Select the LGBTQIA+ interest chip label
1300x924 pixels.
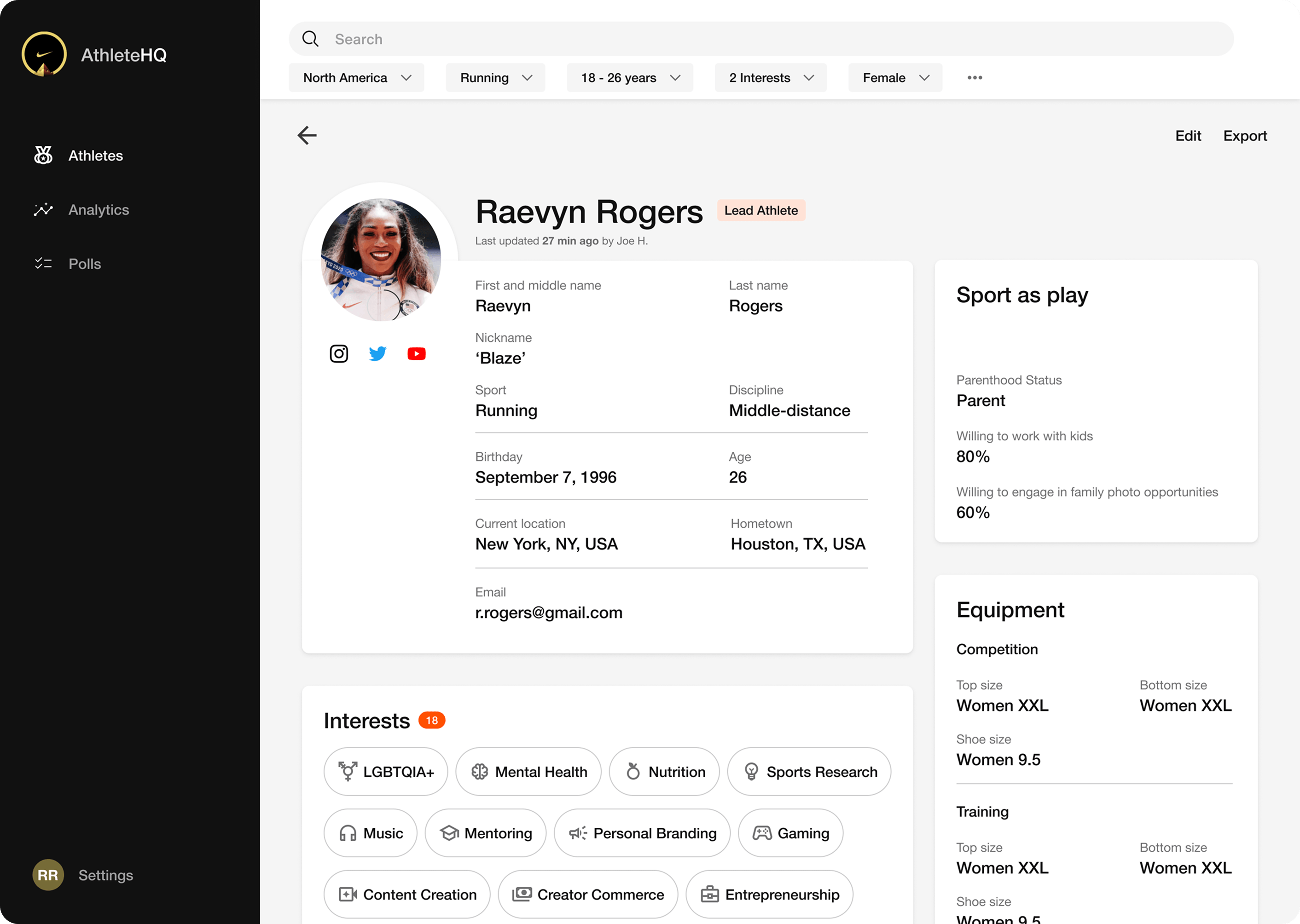point(398,772)
